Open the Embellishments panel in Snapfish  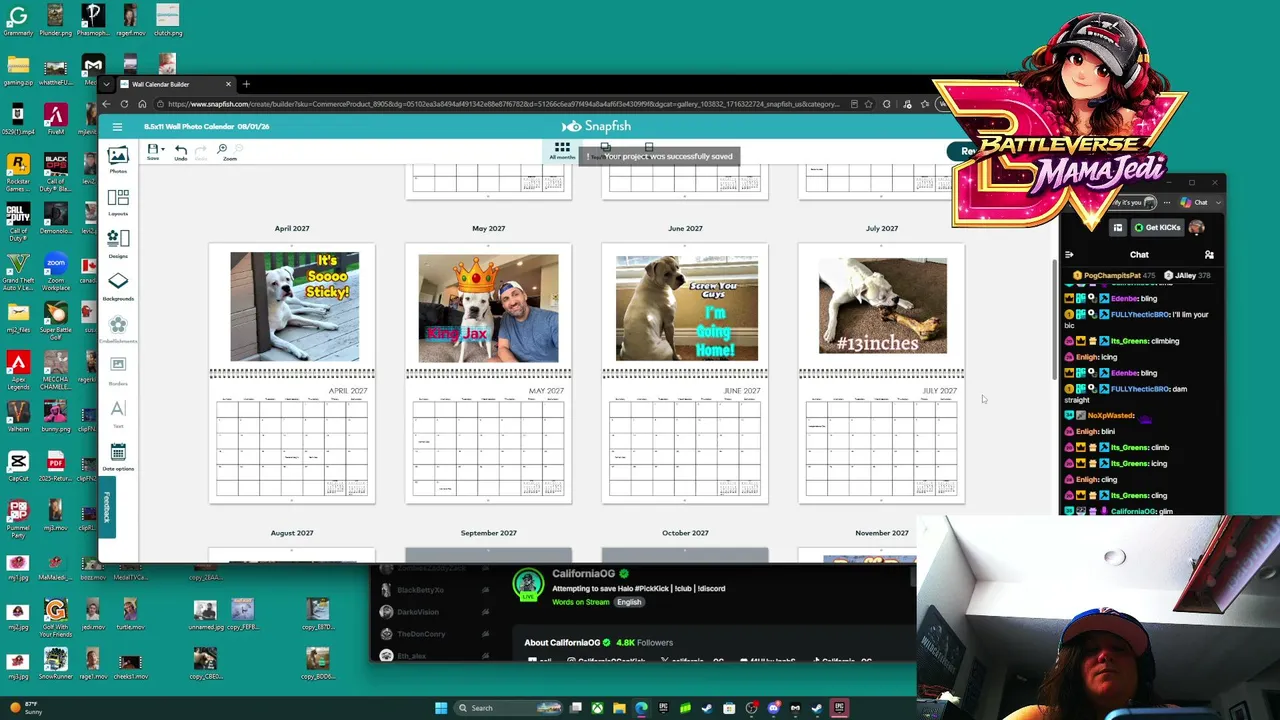pyautogui.click(x=118, y=329)
